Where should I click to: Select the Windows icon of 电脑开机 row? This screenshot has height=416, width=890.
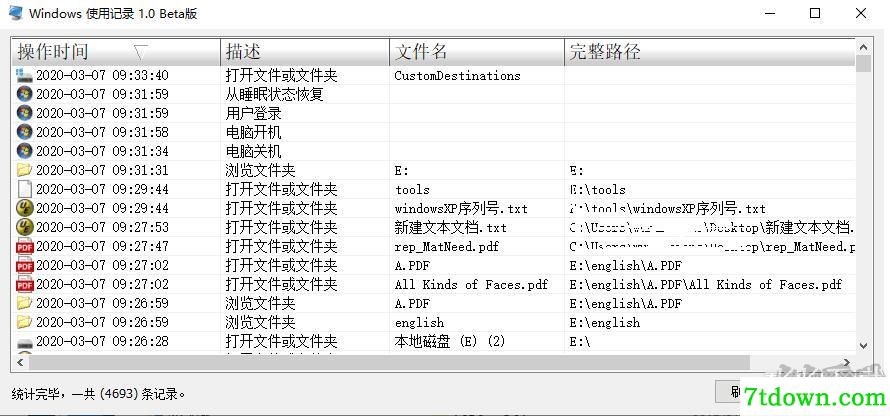point(24,132)
